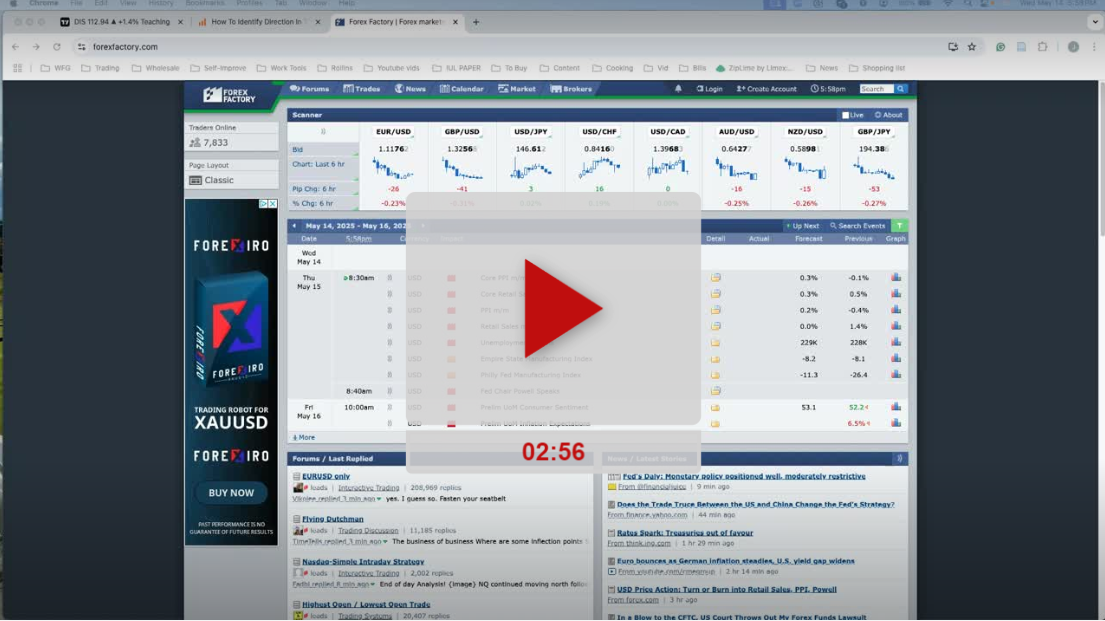
Task: Open the GBP/USD pair selector
Action: 462,132
